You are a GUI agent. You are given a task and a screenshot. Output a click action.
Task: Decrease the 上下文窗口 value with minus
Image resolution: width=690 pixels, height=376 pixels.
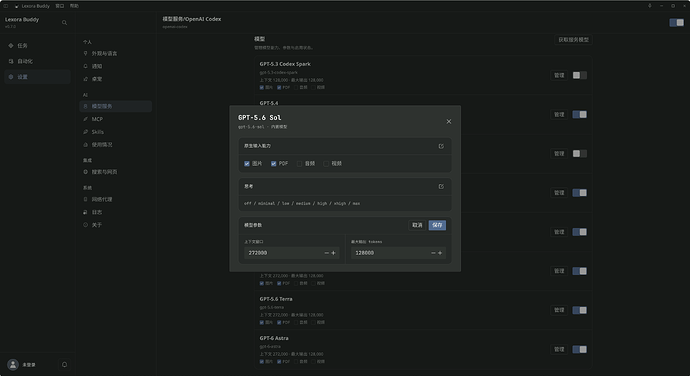coord(327,253)
